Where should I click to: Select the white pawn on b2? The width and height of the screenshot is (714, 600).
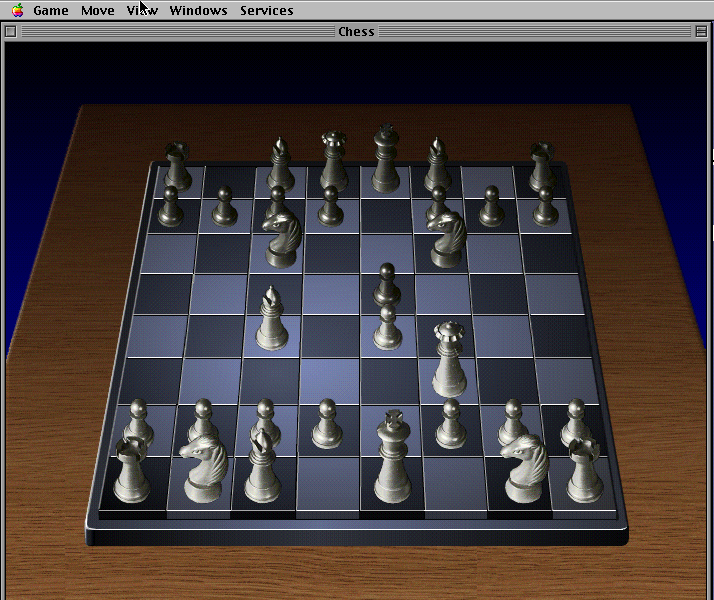[x=203, y=417]
